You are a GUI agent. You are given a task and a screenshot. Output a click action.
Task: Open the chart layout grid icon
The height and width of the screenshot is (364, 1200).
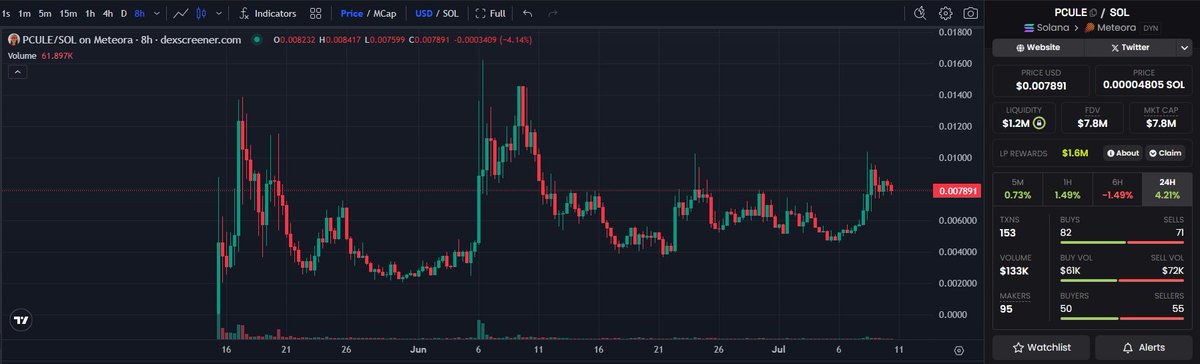[316, 14]
